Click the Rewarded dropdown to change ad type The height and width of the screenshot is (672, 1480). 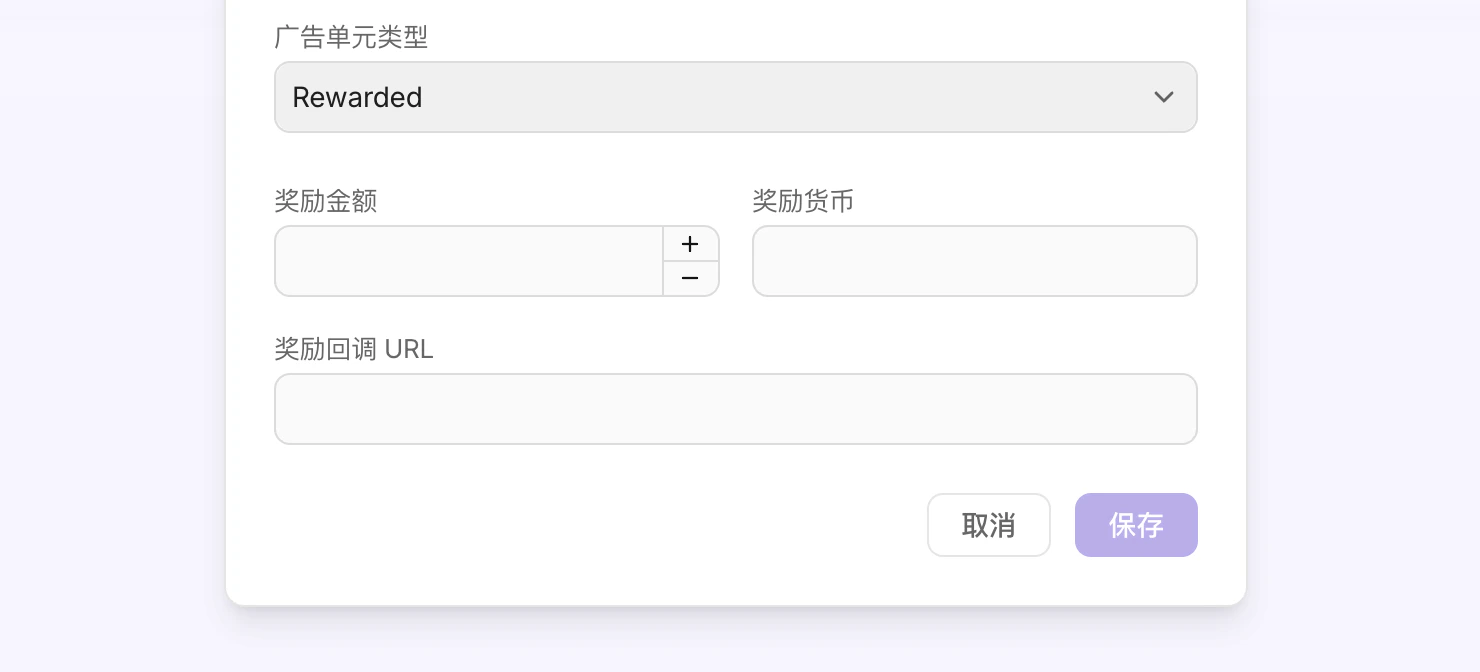[x=736, y=97]
